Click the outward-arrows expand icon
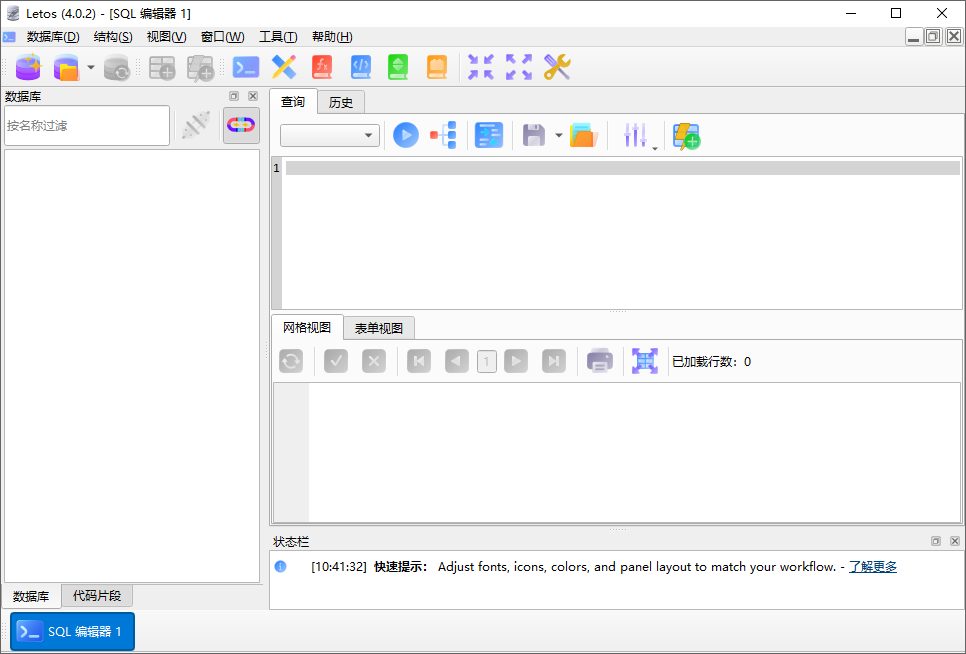The width and height of the screenshot is (966, 654). [x=519, y=67]
